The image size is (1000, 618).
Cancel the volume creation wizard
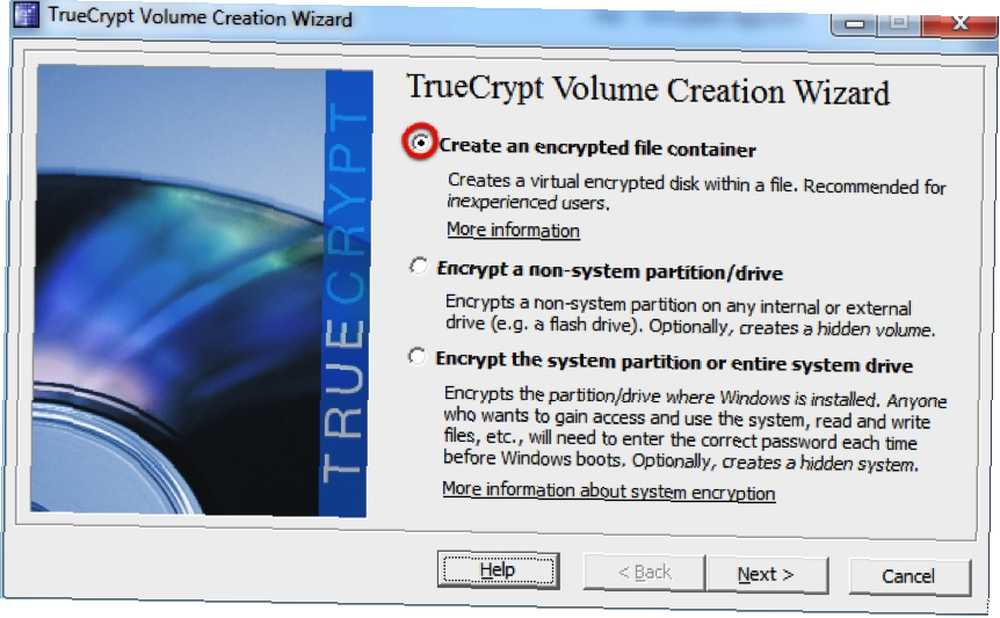click(909, 577)
